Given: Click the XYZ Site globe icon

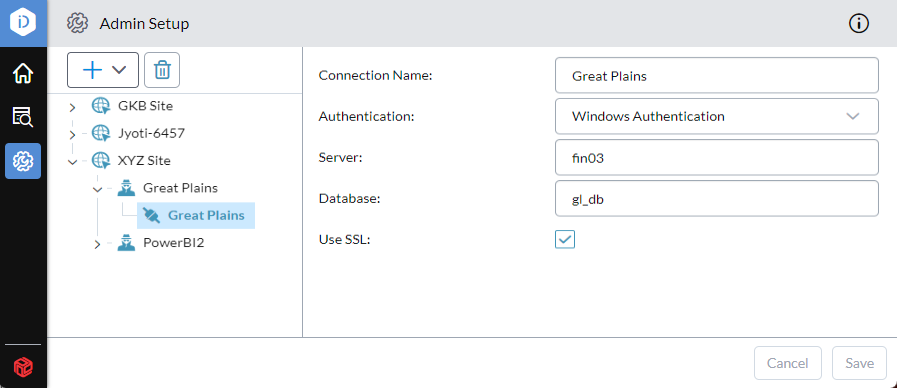Looking at the screenshot, I should pyautogui.click(x=100, y=161).
